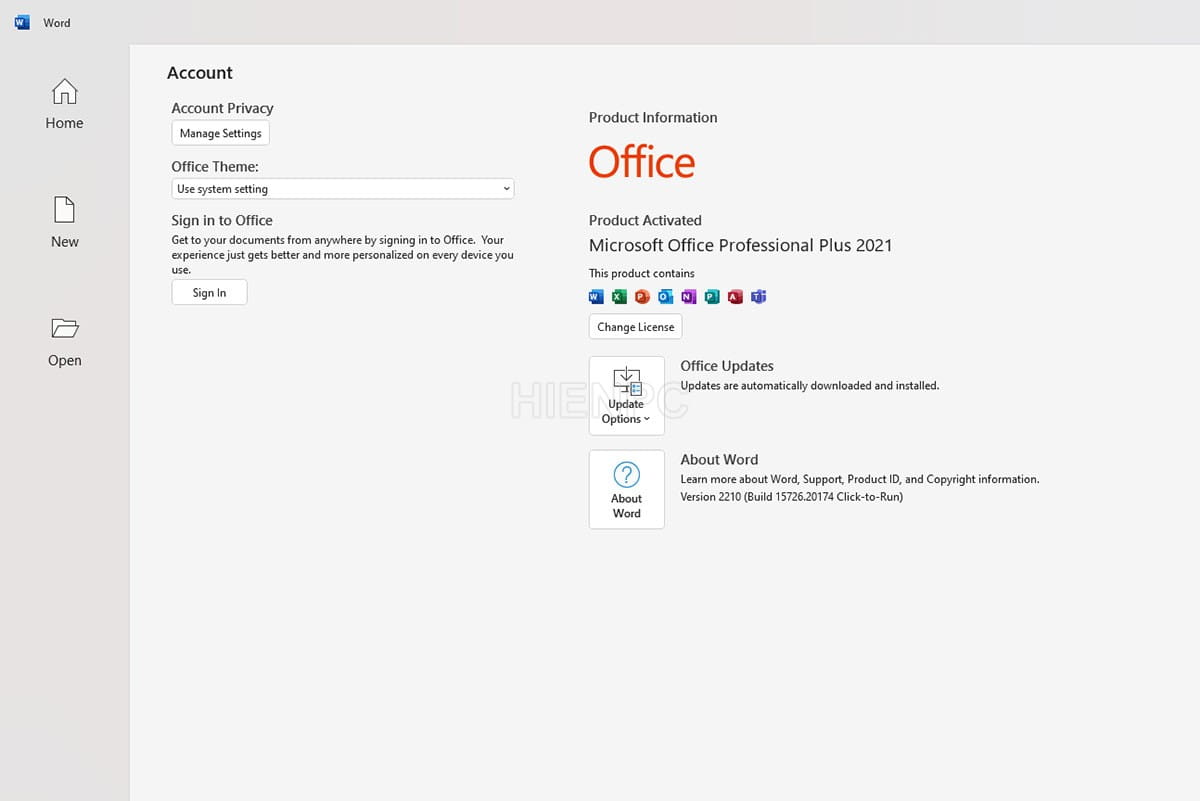
Task: Click the Account Privacy label
Action: tap(222, 108)
